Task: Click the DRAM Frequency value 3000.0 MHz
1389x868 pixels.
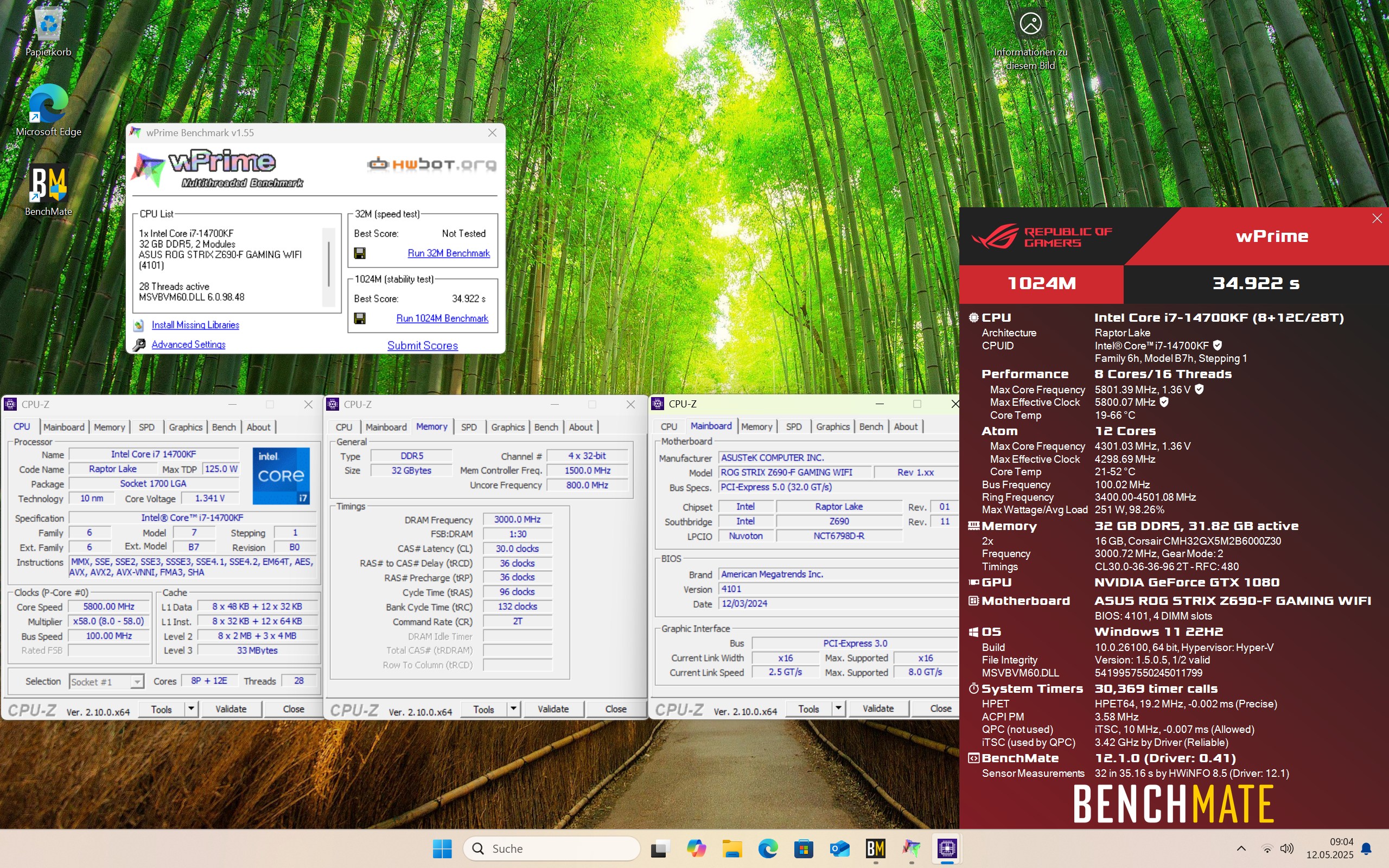Action: (517, 520)
